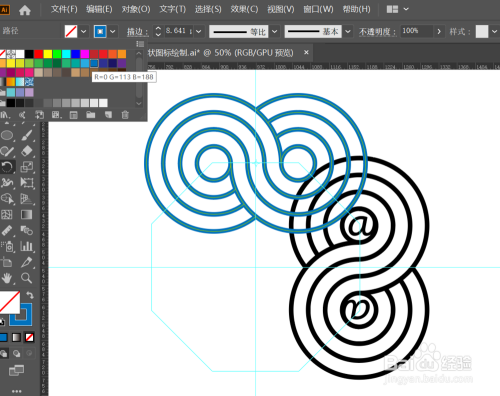
Task: Select the Eyedropper tool
Action: 27,262
